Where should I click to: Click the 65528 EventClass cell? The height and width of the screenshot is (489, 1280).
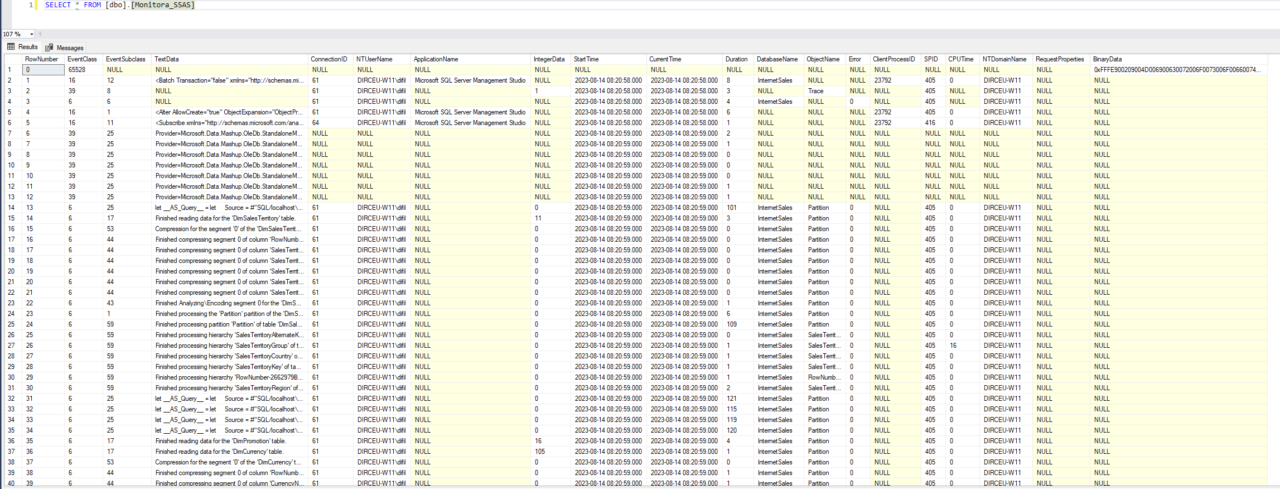coord(83,70)
